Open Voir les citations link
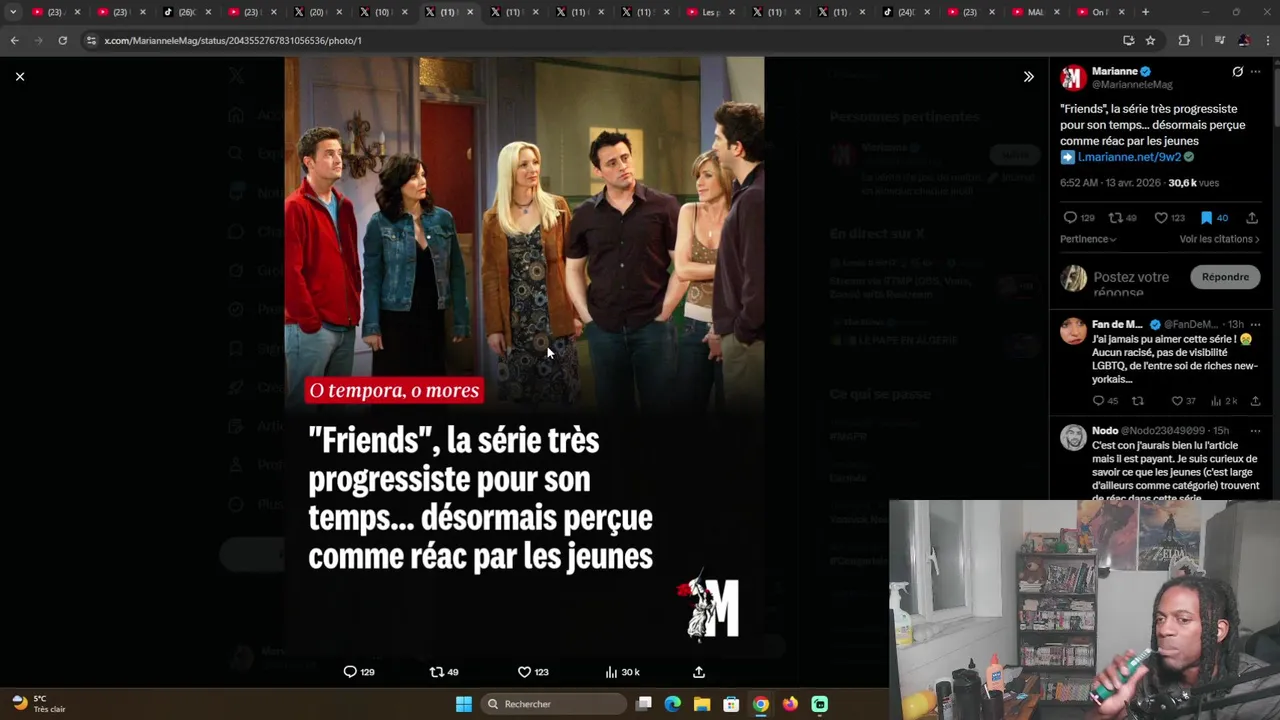Image resolution: width=1280 pixels, height=720 pixels. 1219,239
